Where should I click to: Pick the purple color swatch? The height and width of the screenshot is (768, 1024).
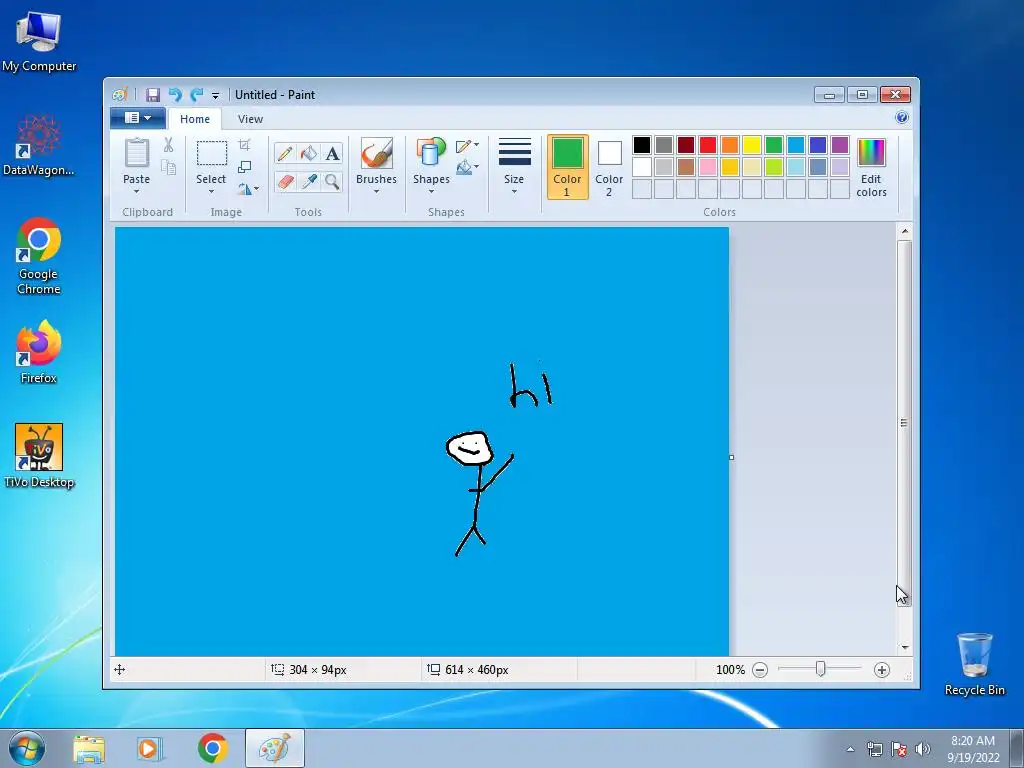(x=840, y=145)
